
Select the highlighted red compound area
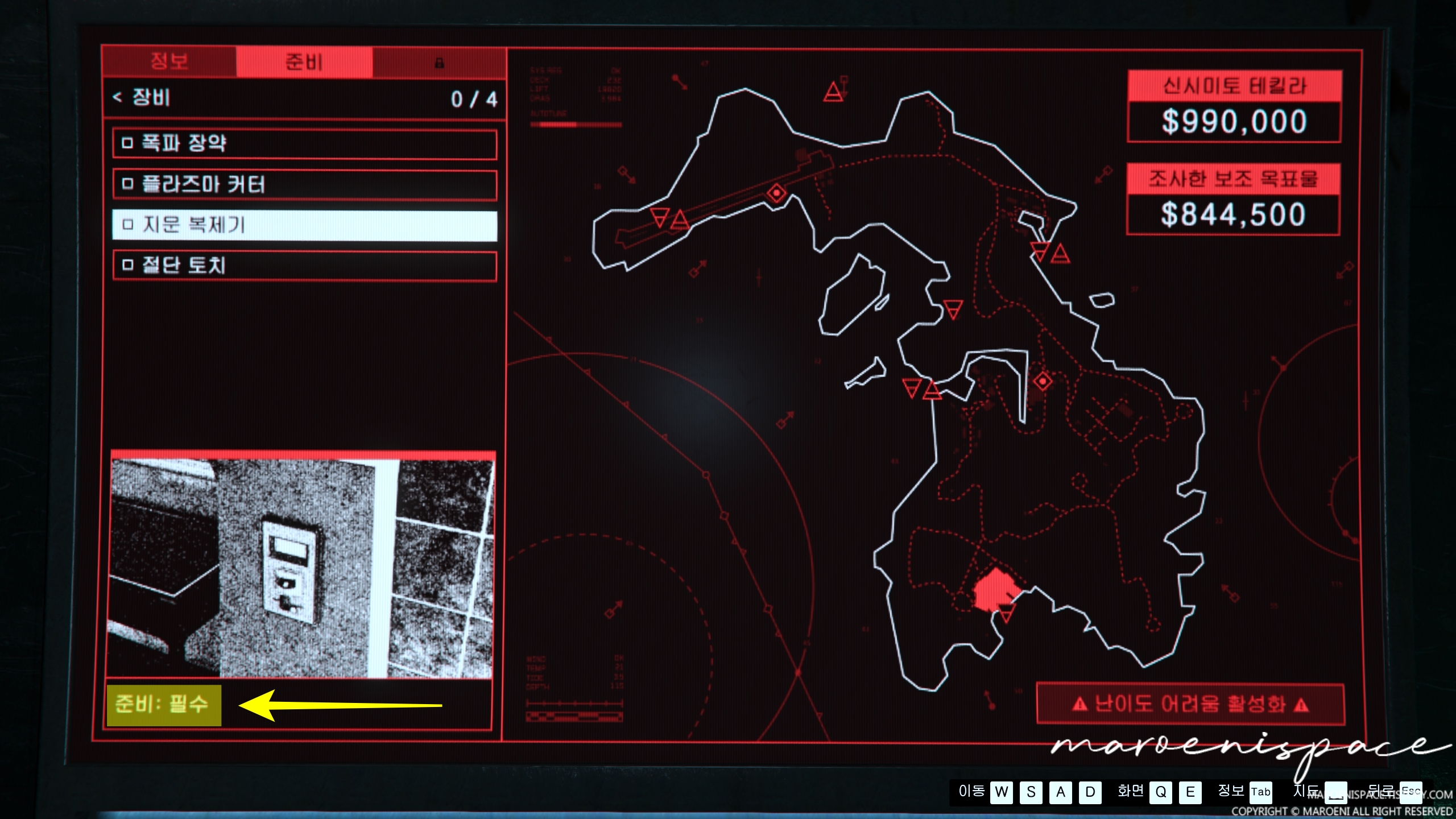[994, 590]
